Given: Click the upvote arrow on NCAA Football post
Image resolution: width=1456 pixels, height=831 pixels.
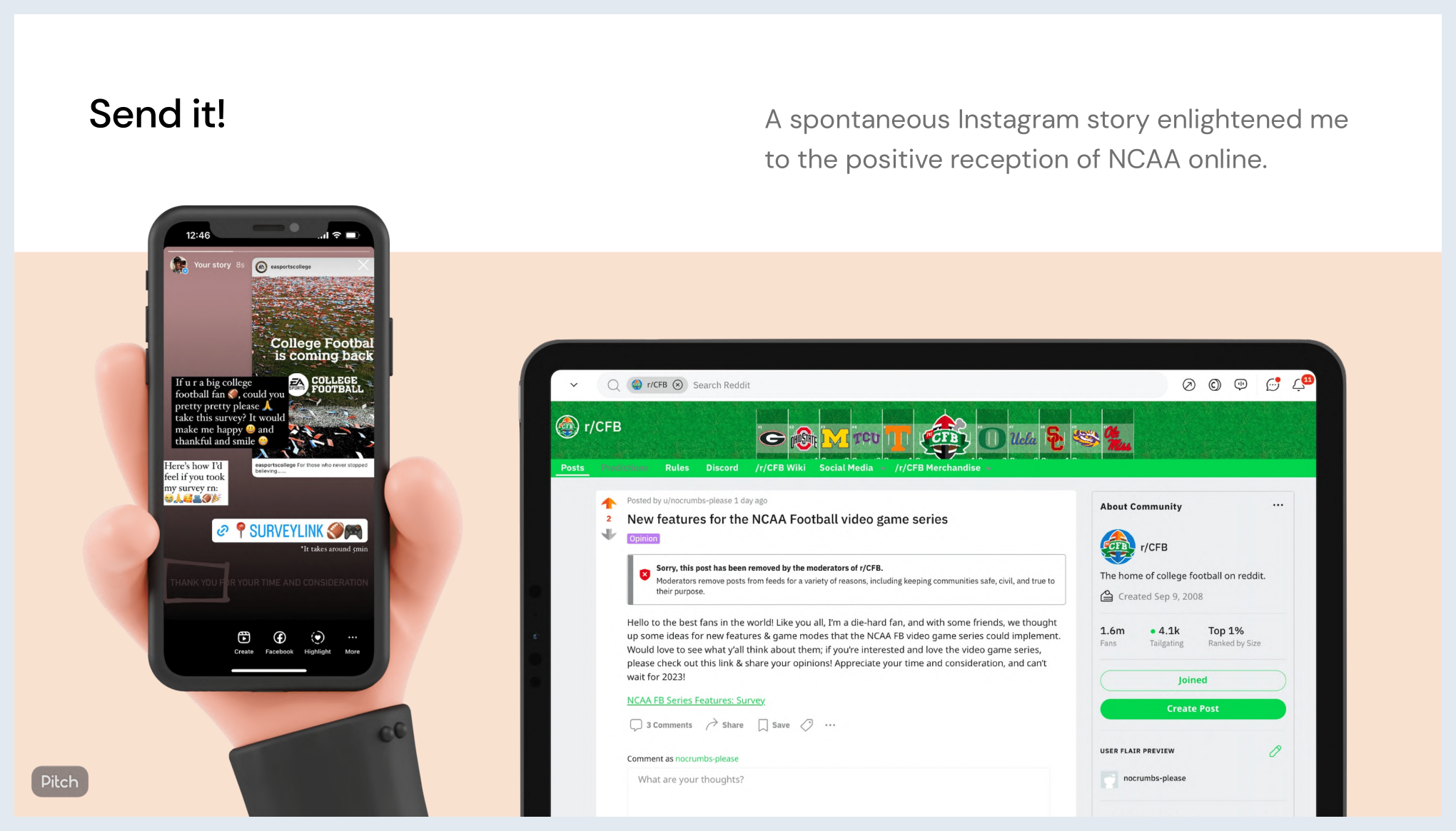Looking at the screenshot, I should coord(608,502).
